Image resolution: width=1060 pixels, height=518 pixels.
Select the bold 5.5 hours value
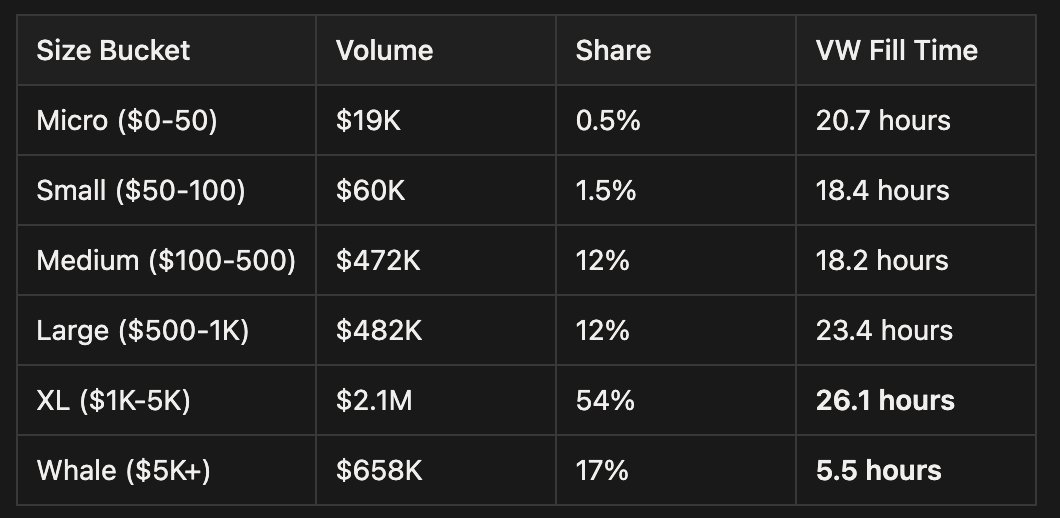(878, 471)
